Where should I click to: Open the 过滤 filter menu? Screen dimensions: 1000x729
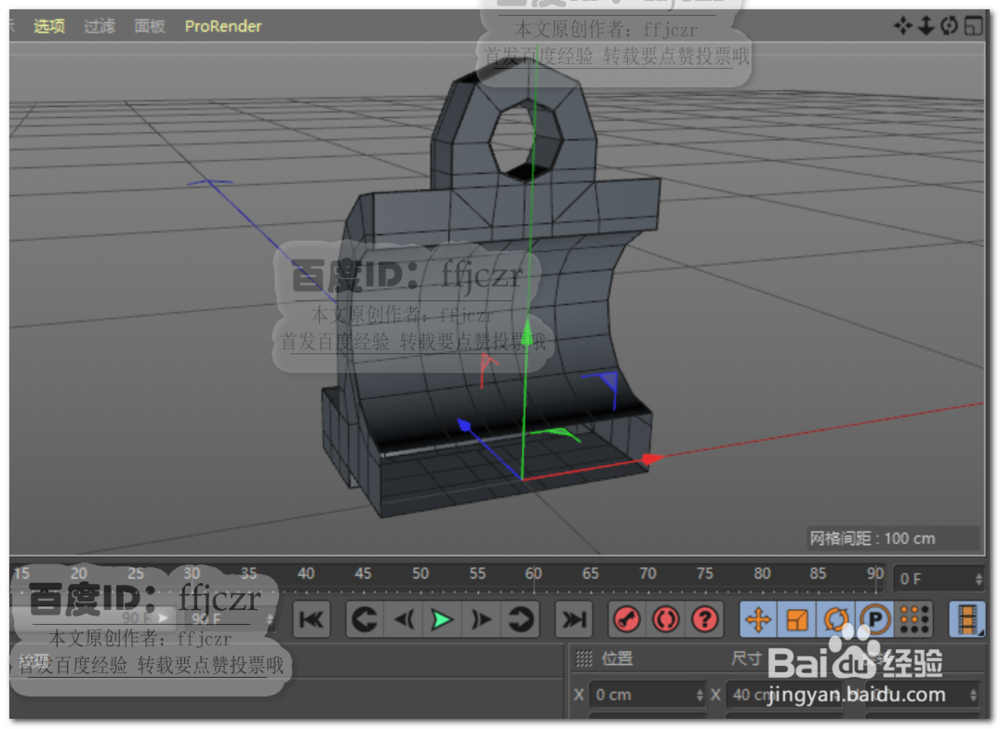(x=98, y=26)
